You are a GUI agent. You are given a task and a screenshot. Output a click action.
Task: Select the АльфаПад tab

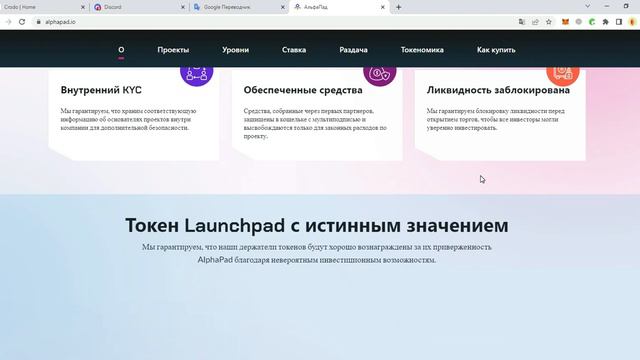pyautogui.click(x=339, y=7)
